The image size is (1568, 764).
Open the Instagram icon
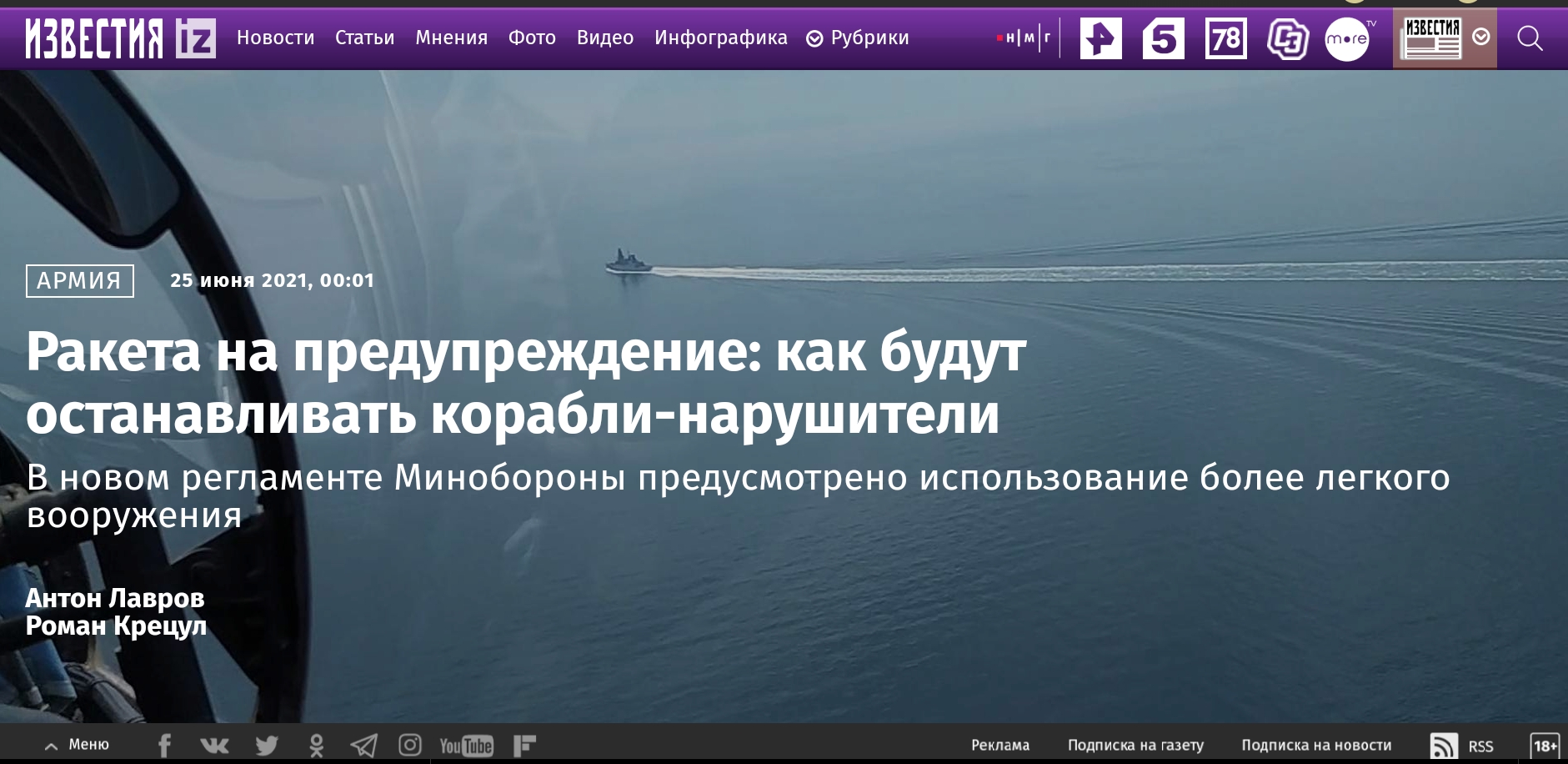point(409,744)
